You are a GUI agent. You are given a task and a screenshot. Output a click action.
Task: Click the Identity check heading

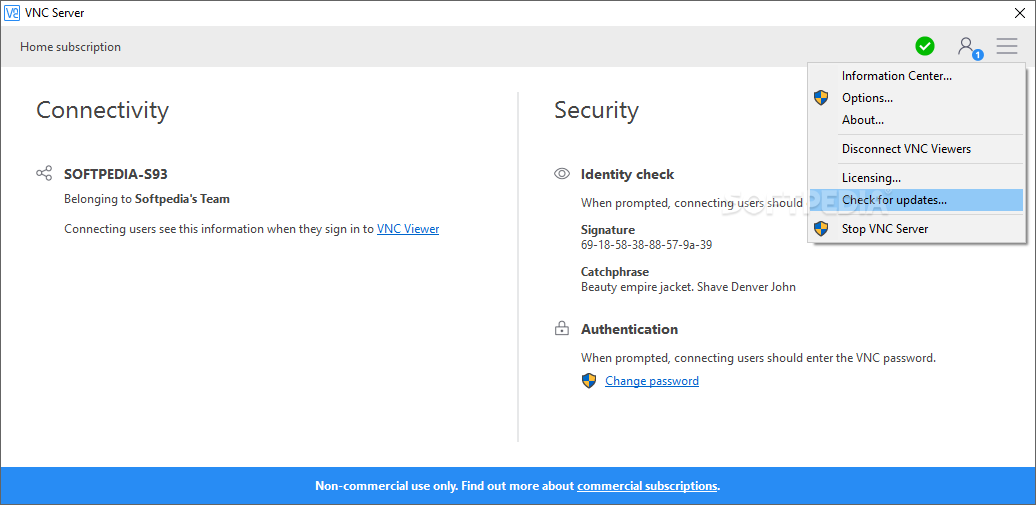pyautogui.click(x=627, y=175)
